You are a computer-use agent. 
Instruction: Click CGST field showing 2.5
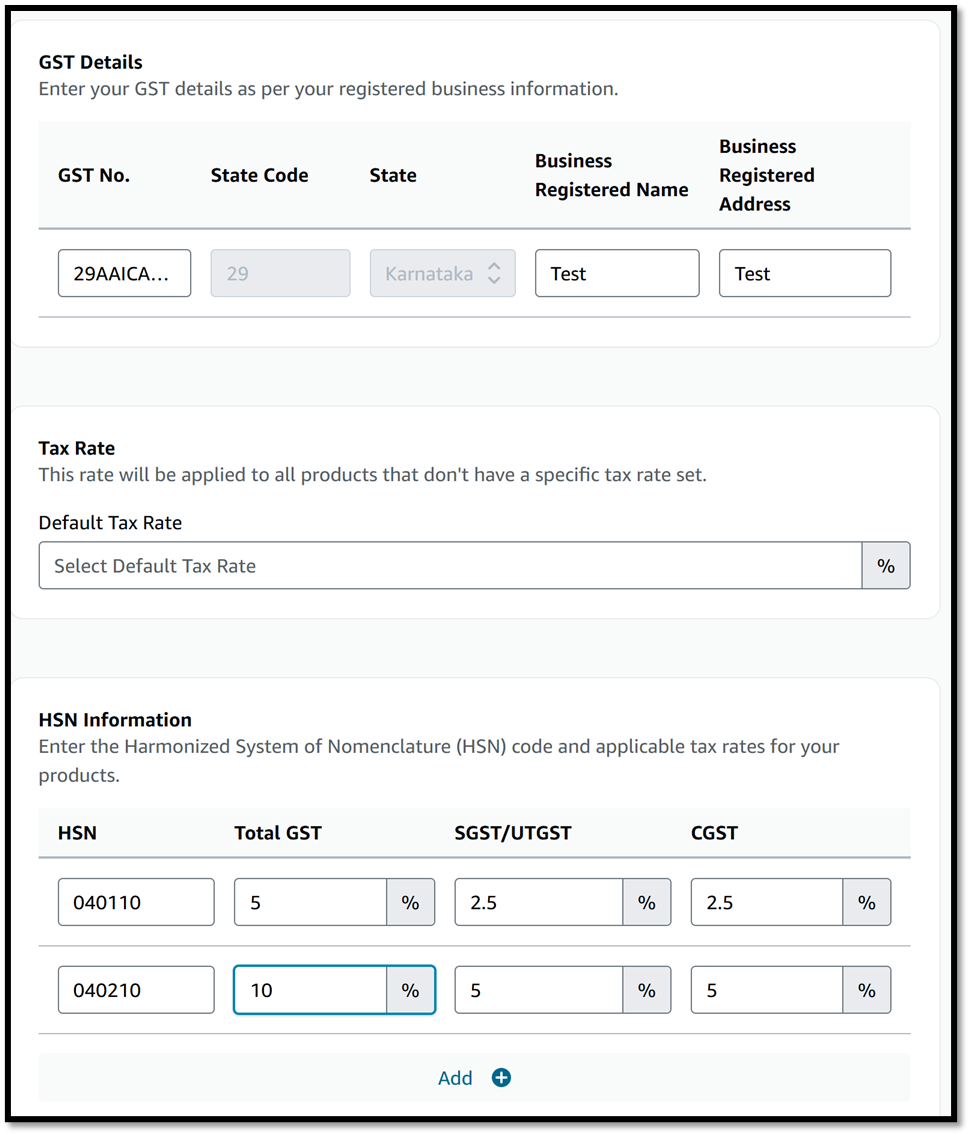766,902
